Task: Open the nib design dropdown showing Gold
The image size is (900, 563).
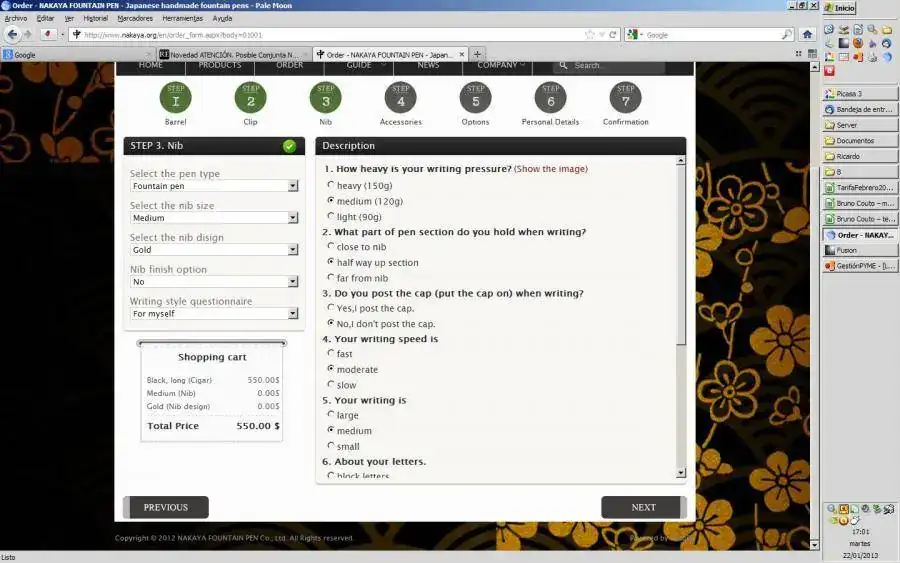Action: 214,250
